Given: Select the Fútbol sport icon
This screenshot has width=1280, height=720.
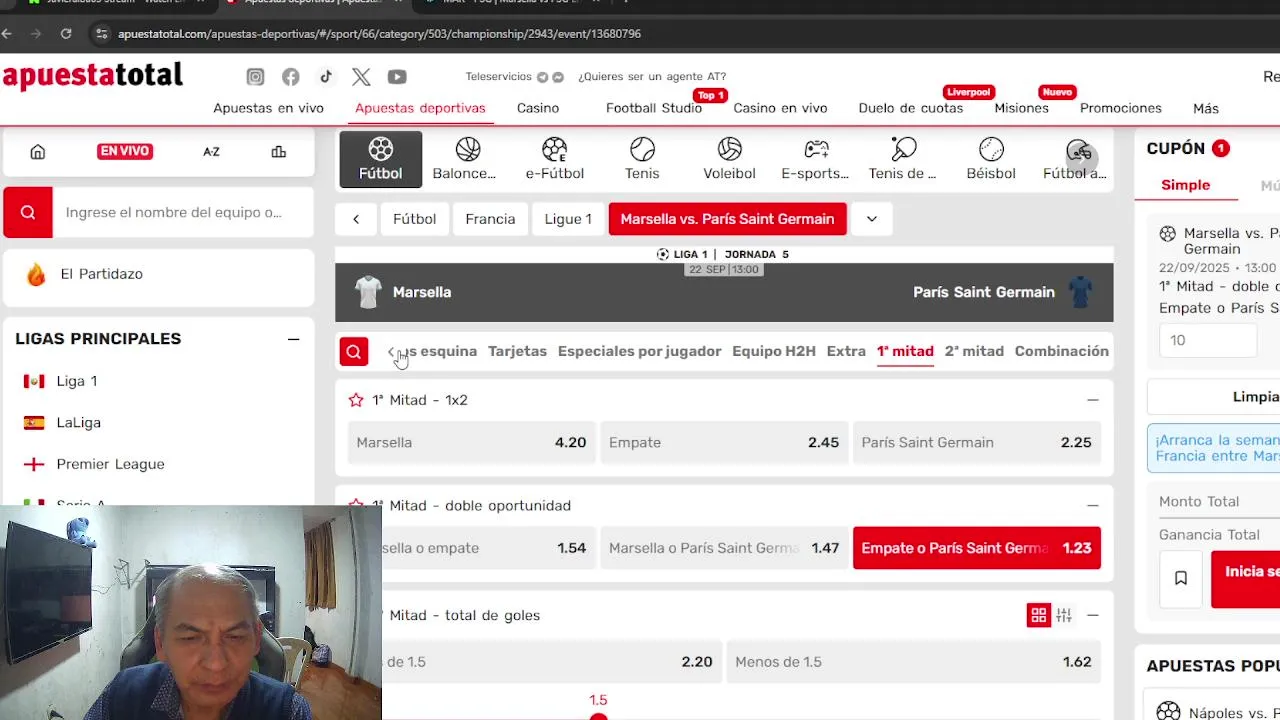Looking at the screenshot, I should pyautogui.click(x=380, y=159).
